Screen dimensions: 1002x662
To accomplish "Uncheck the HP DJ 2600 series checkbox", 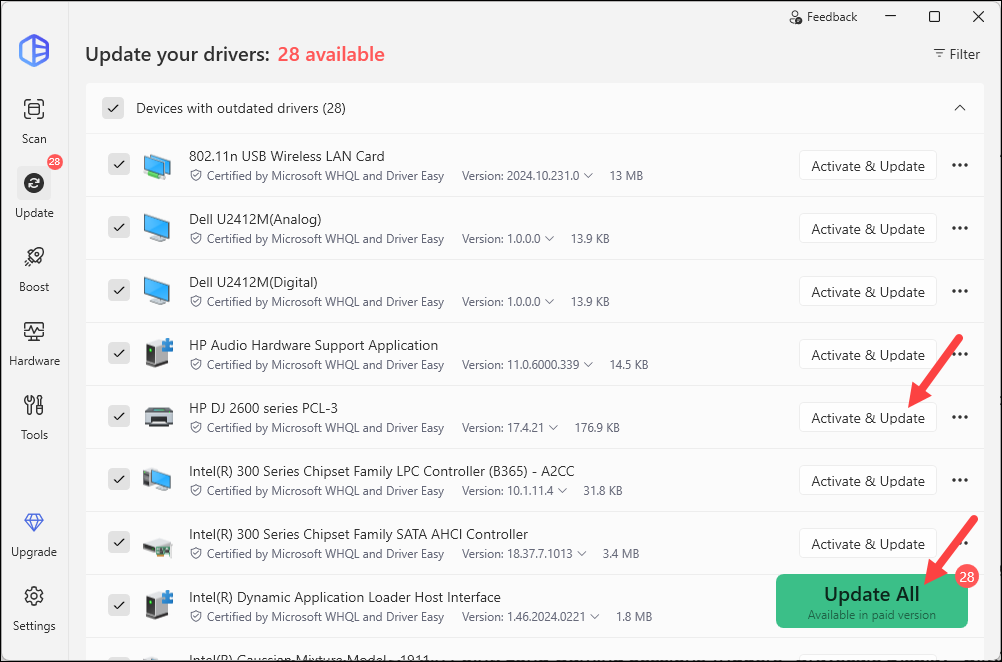I will (119, 416).
